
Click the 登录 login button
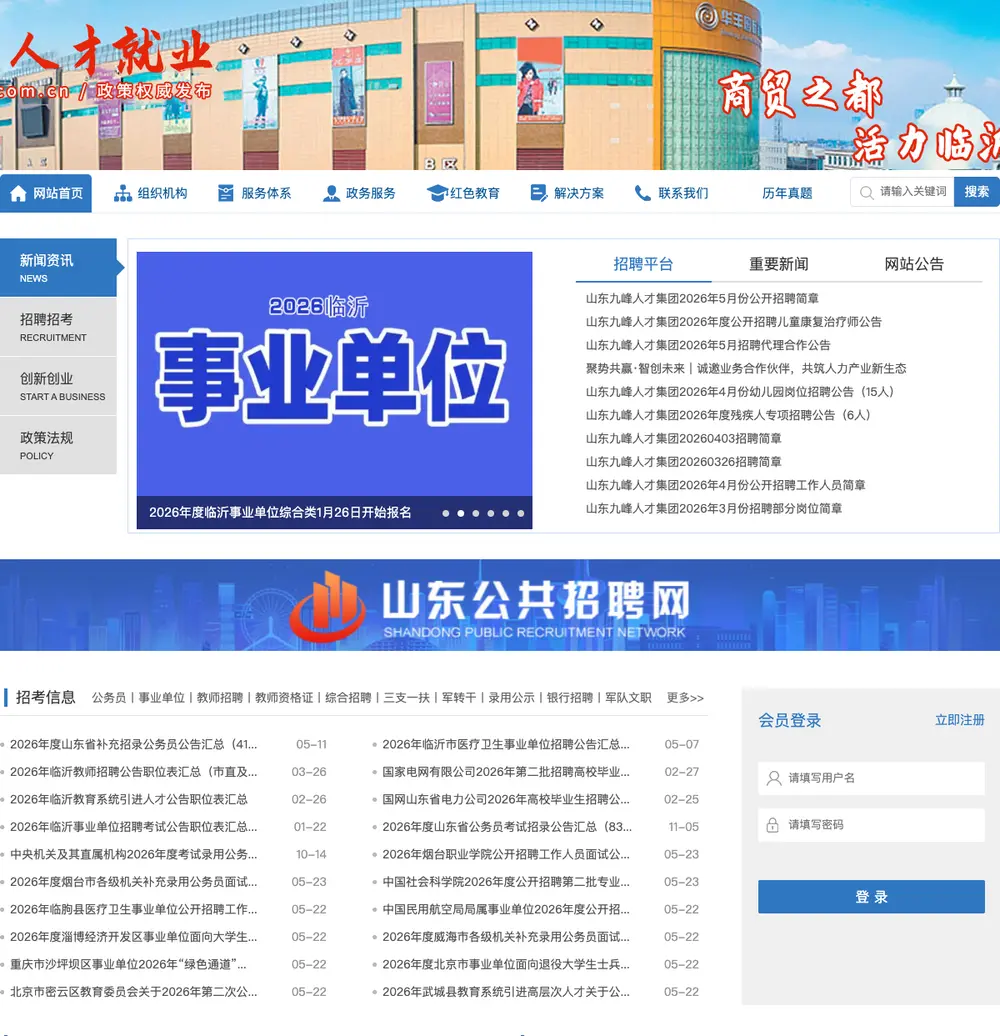871,897
